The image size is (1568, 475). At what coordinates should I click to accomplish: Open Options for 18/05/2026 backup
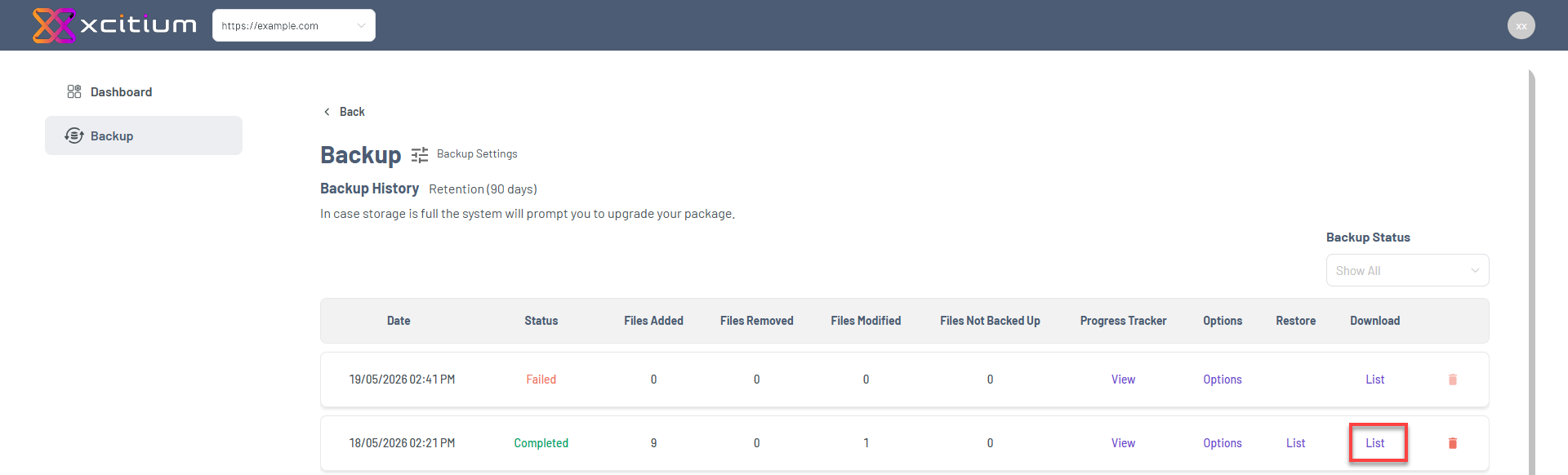pyautogui.click(x=1222, y=443)
